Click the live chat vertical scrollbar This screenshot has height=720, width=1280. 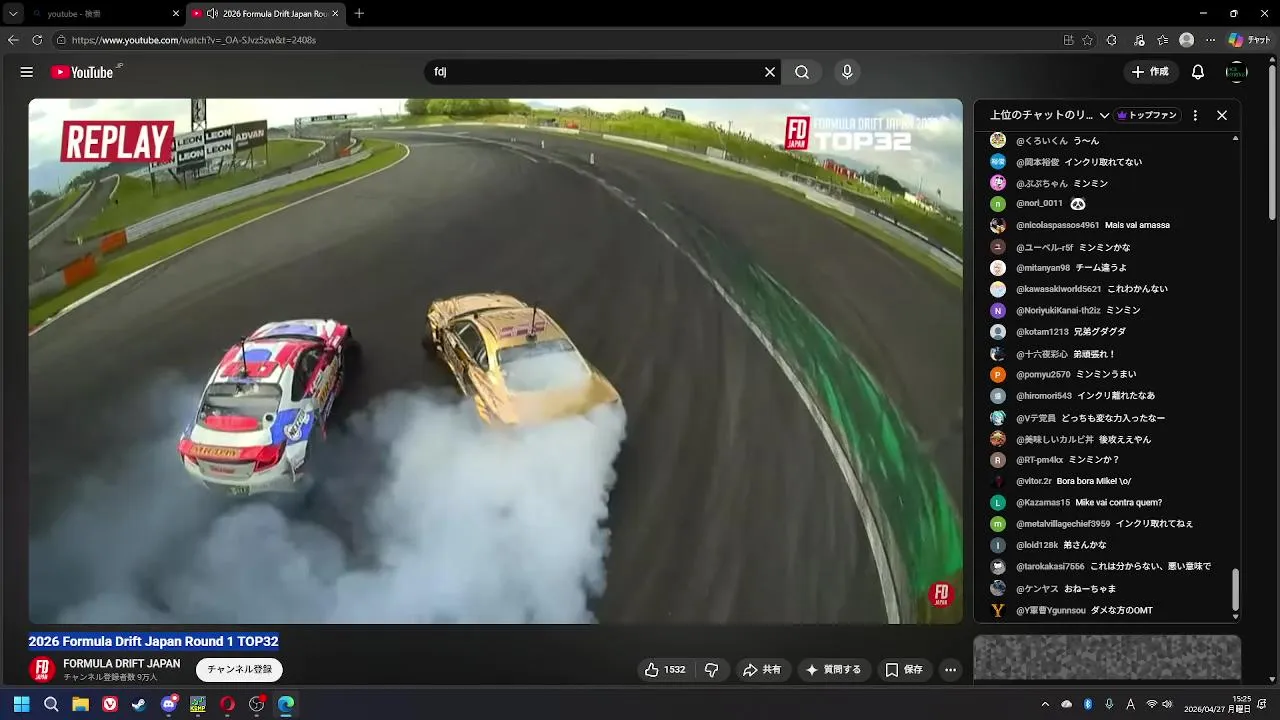1235,590
